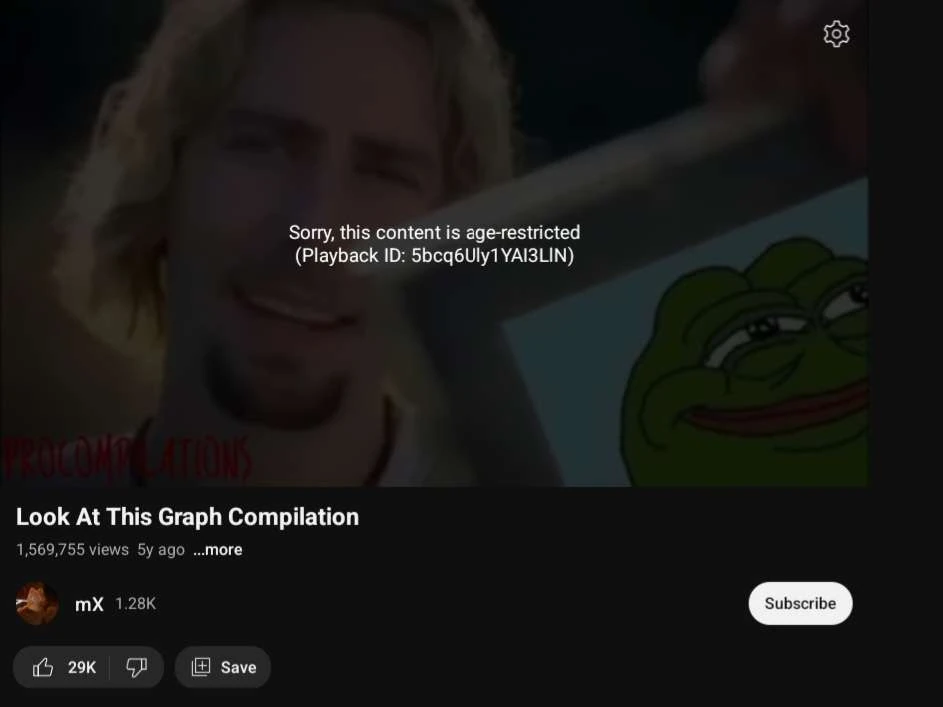
Task: Click the 5y ago upload date
Action: coord(161,549)
